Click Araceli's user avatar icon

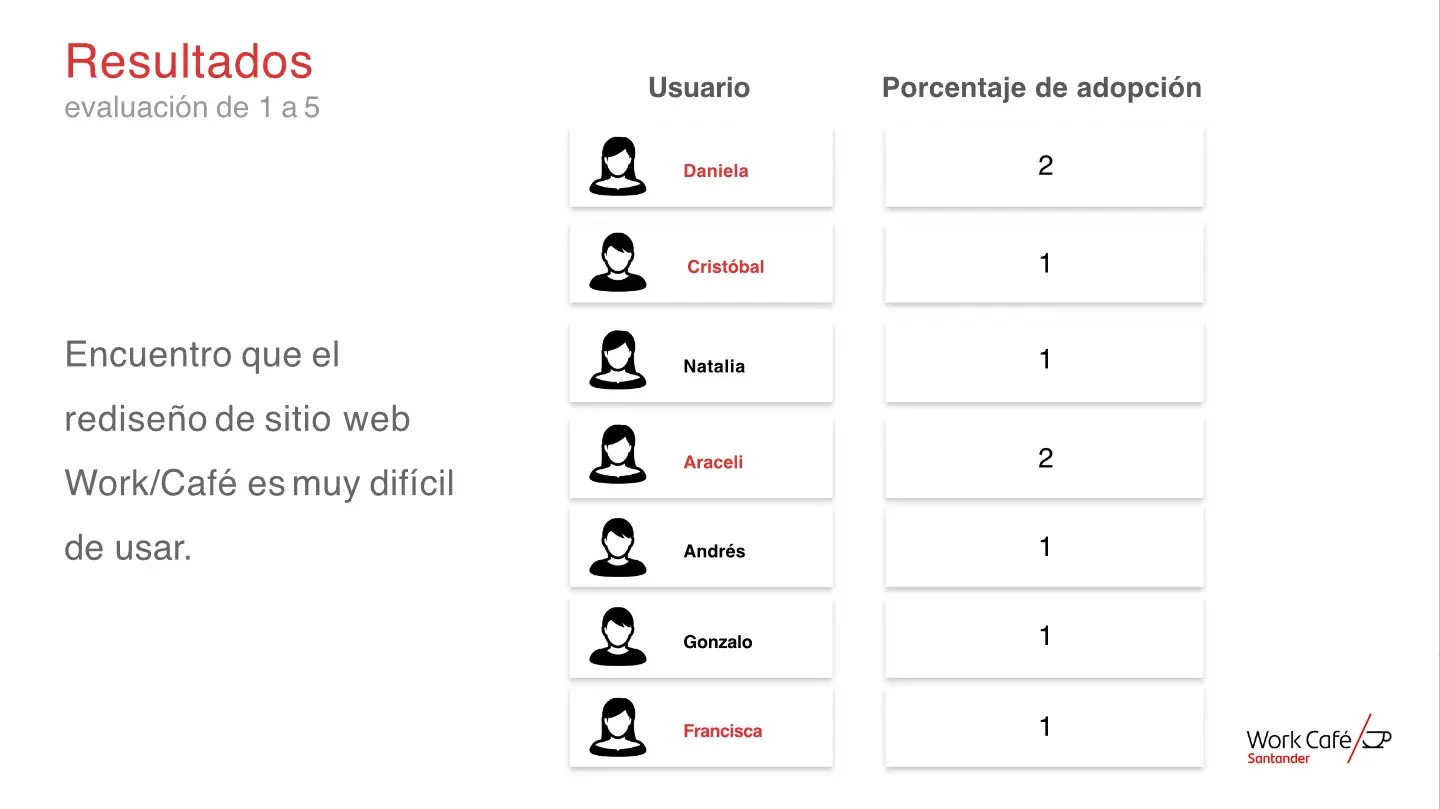pyautogui.click(x=617, y=456)
